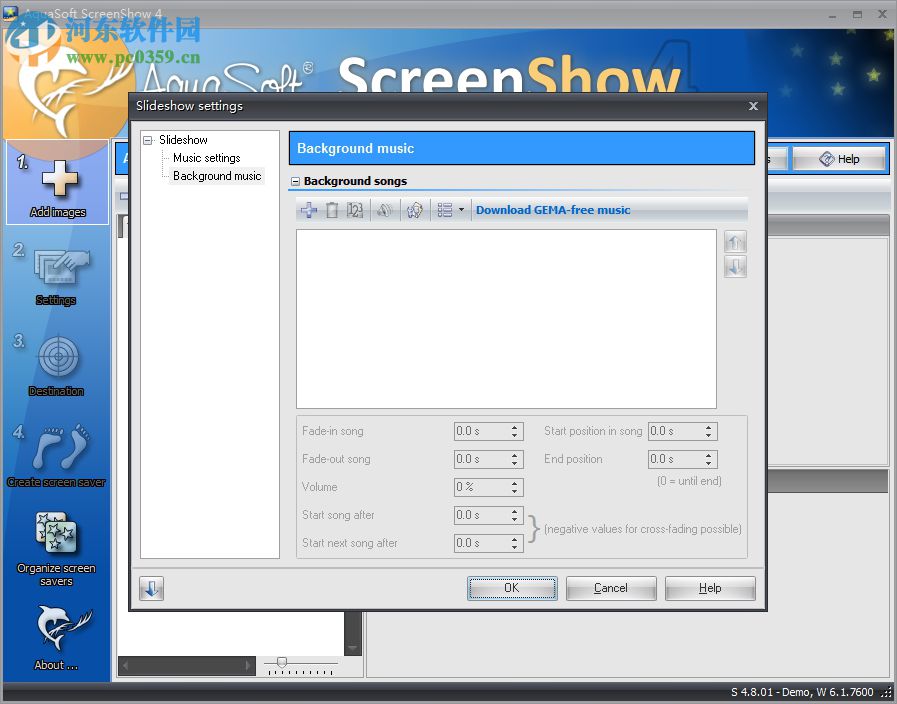897x704 pixels.
Task: Delete selected song using the trash icon
Action: [x=333, y=210]
